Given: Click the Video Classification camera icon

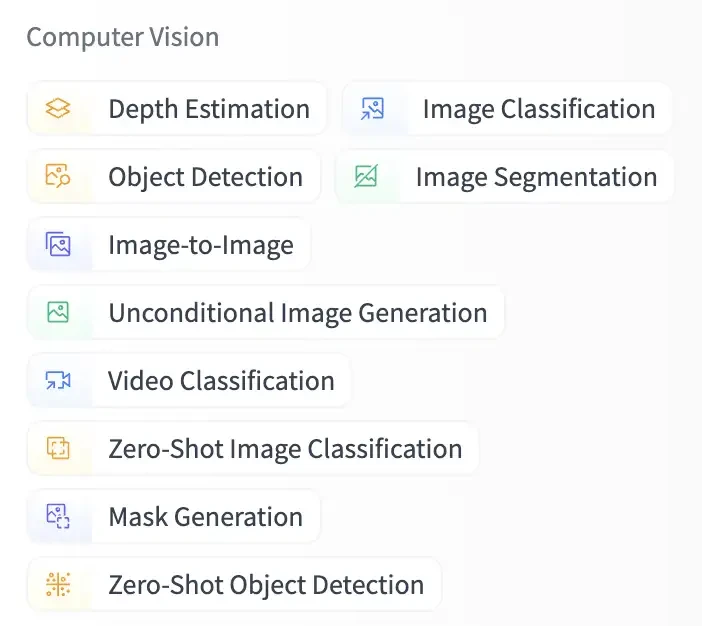Looking at the screenshot, I should tap(58, 380).
